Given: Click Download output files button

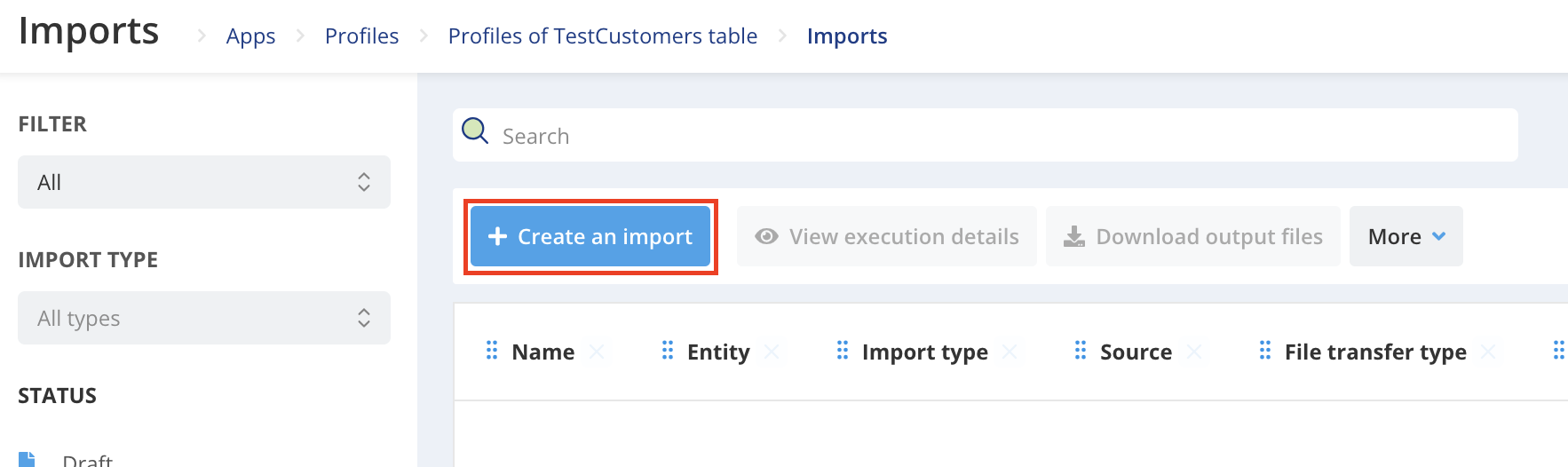Looking at the screenshot, I should (x=1192, y=236).
